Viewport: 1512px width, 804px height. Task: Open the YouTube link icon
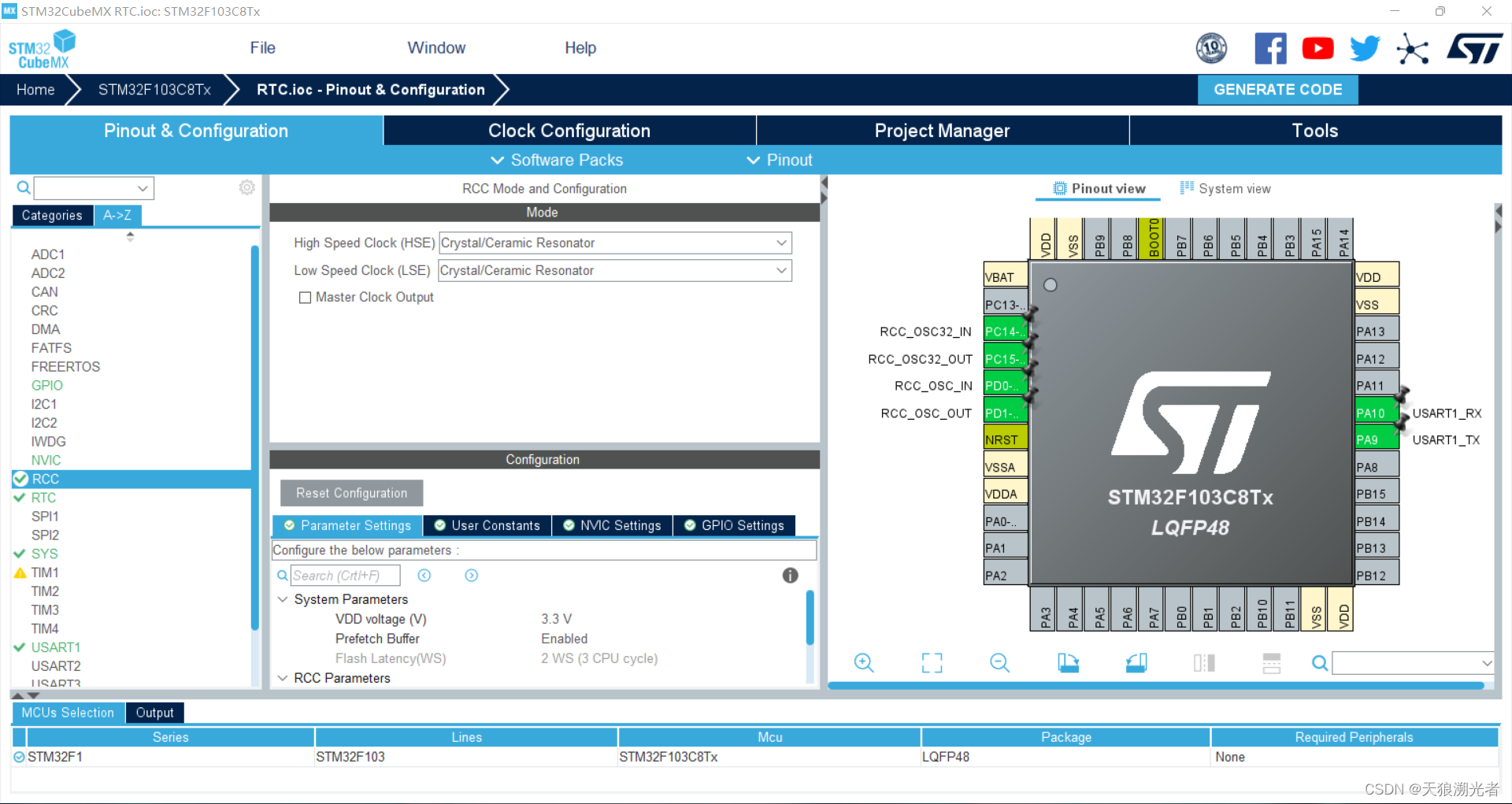[1317, 49]
